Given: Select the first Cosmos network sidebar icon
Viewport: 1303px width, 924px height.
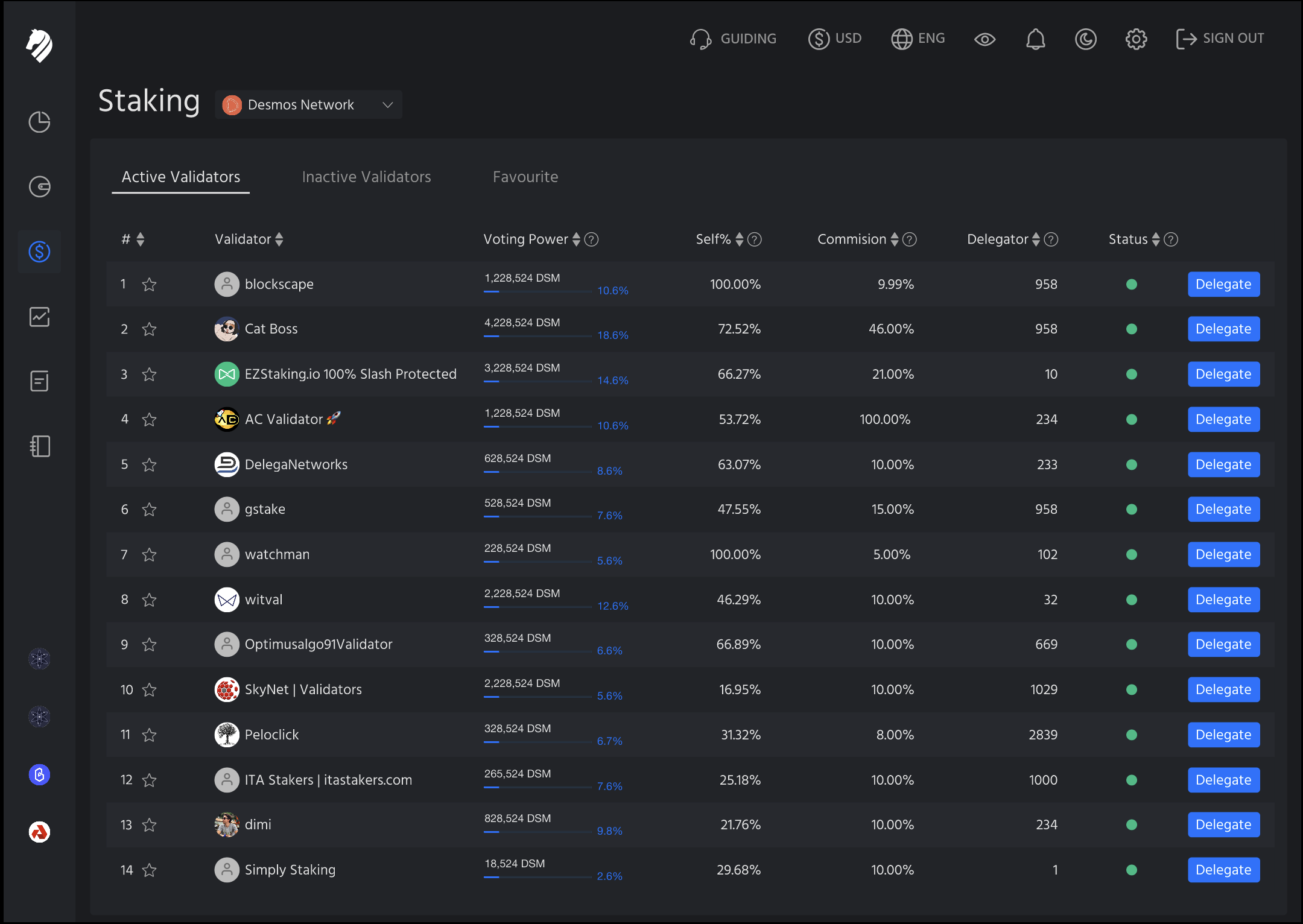Looking at the screenshot, I should (39, 659).
